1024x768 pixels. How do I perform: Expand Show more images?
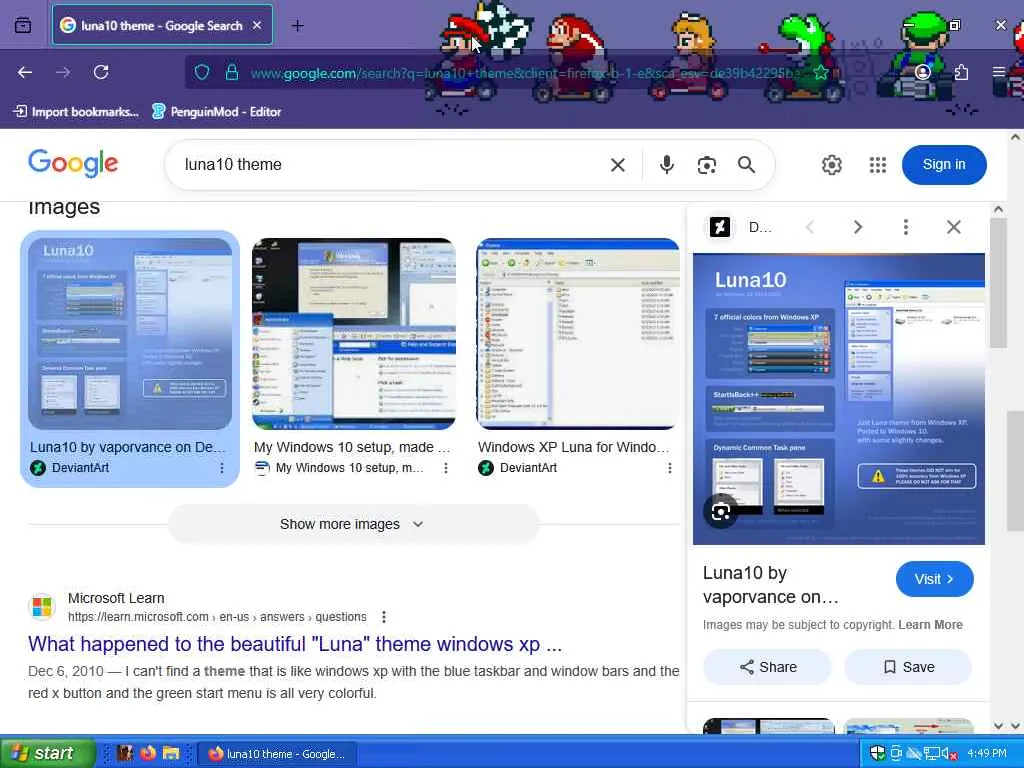[353, 524]
